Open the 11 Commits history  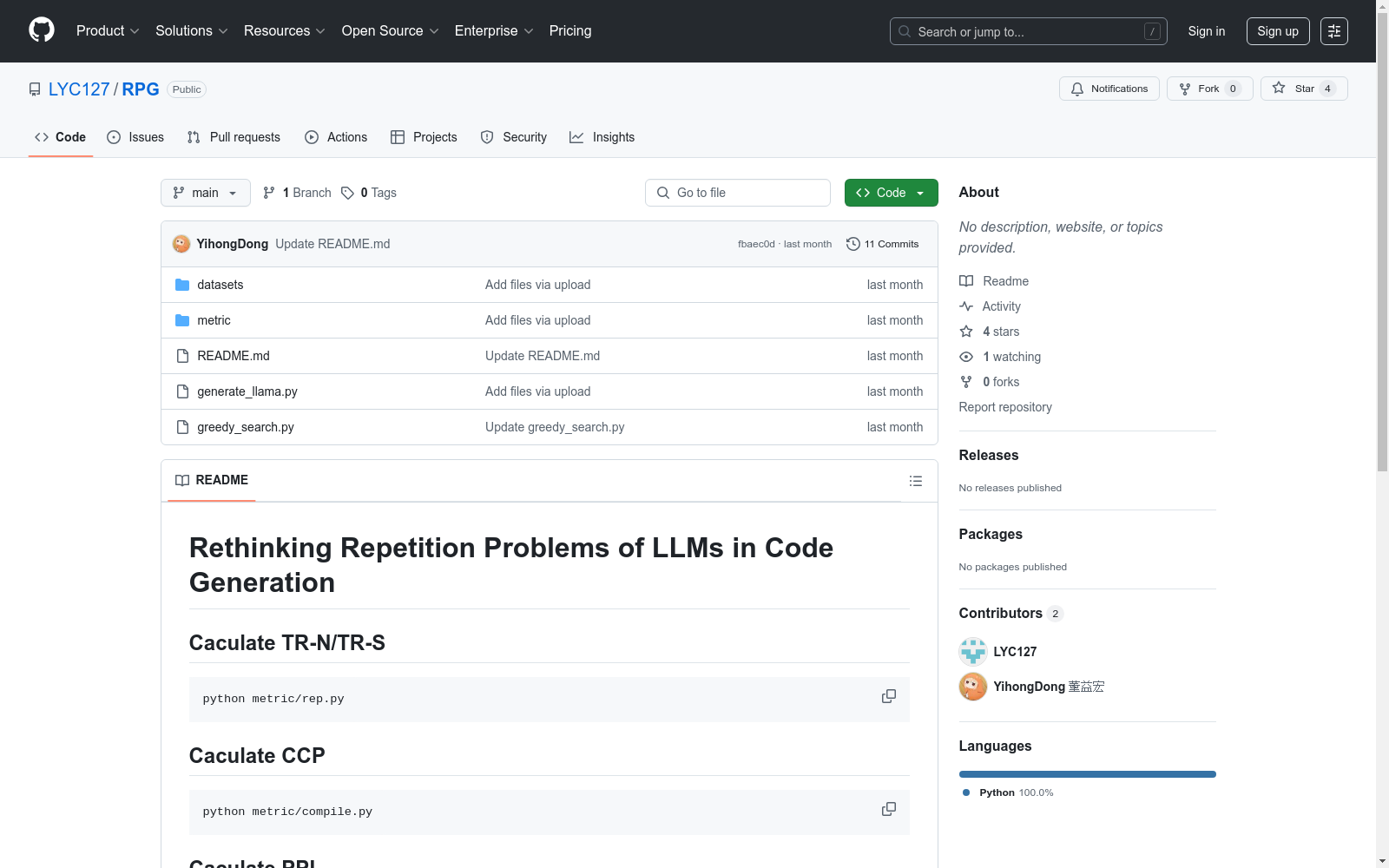[882, 244]
